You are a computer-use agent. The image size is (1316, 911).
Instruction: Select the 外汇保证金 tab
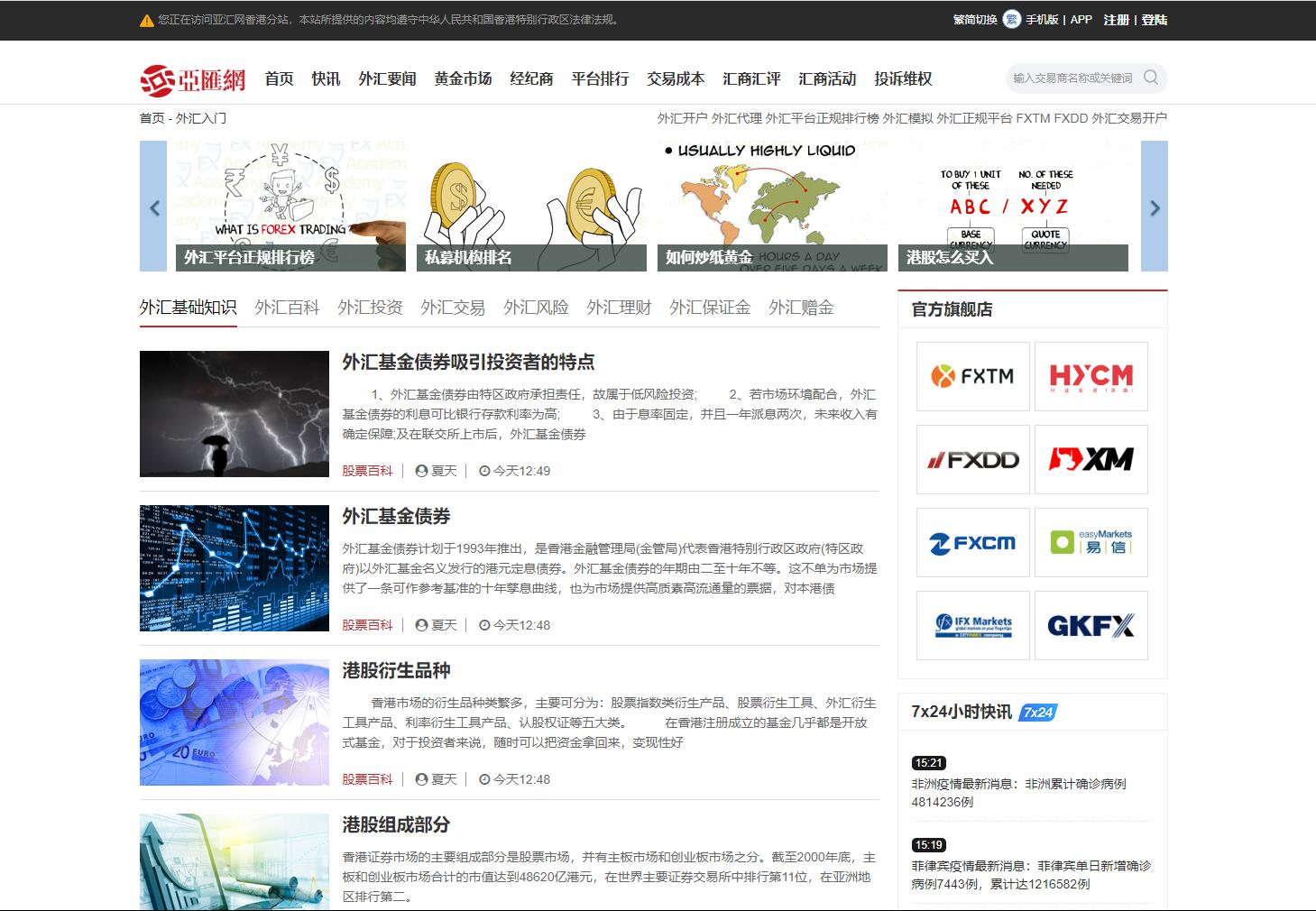click(710, 308)
